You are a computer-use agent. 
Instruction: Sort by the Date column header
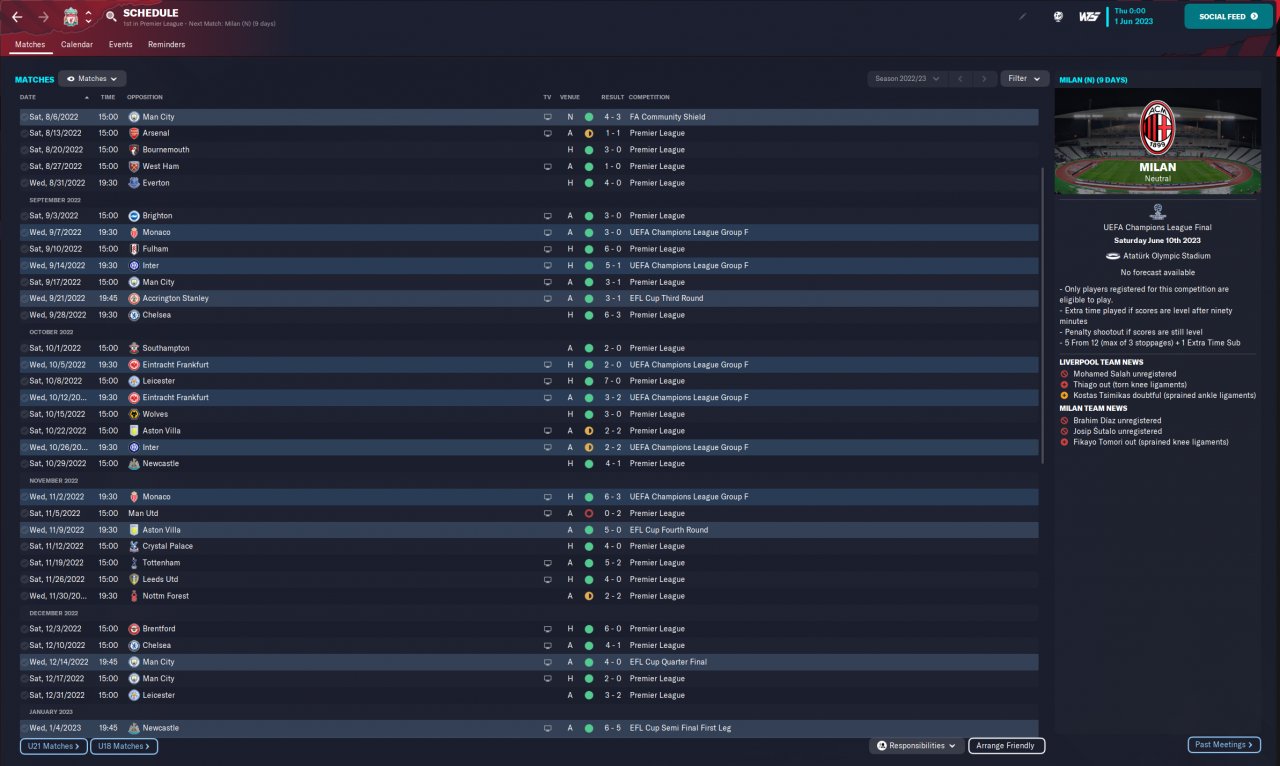[28, 97]
